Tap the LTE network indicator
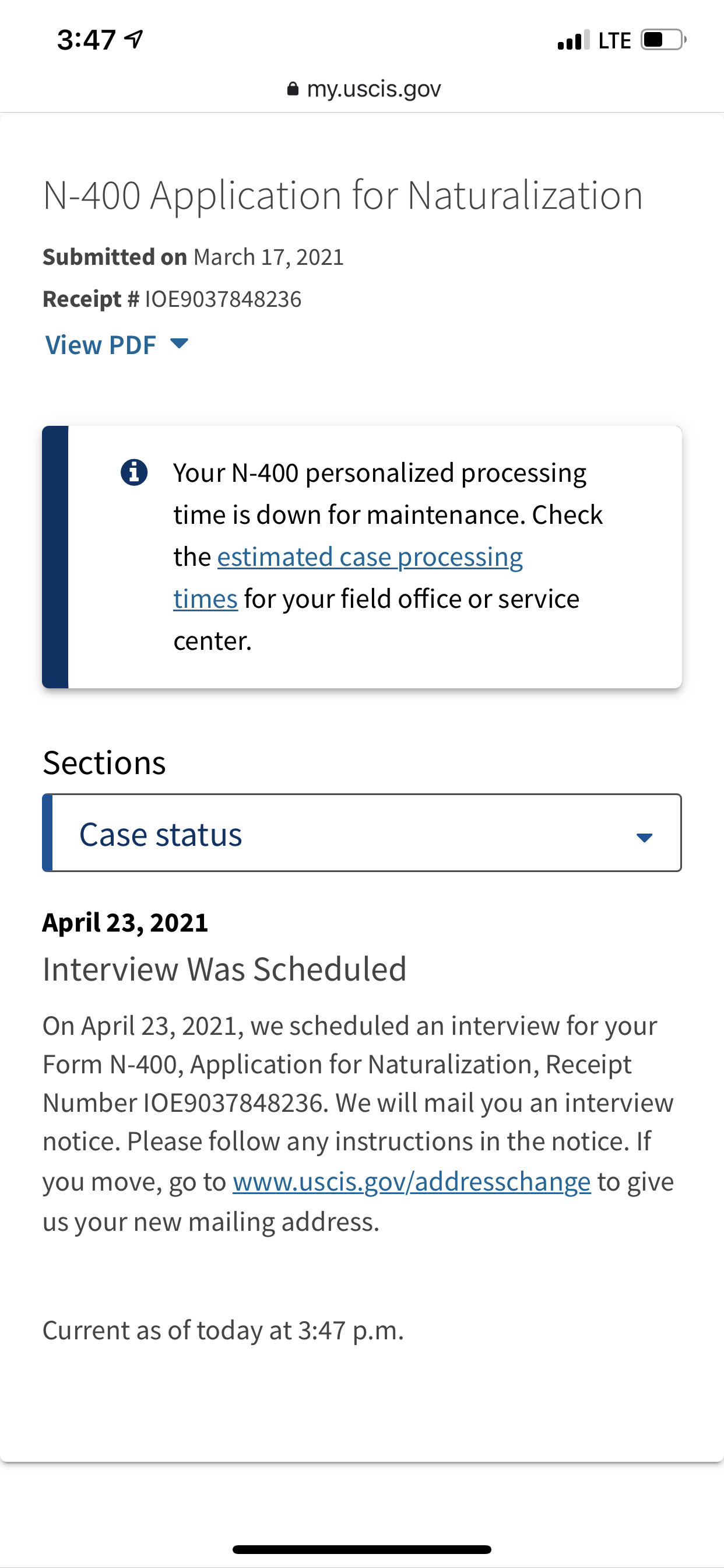724x1568 pixels. tap(614, 41)
